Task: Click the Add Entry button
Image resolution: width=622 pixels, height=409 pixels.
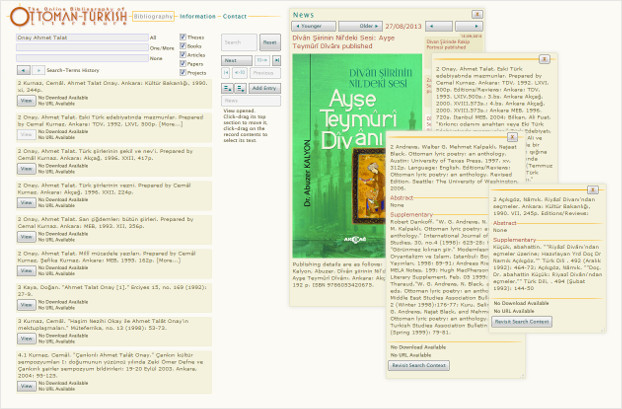Action: coord(264,88)
